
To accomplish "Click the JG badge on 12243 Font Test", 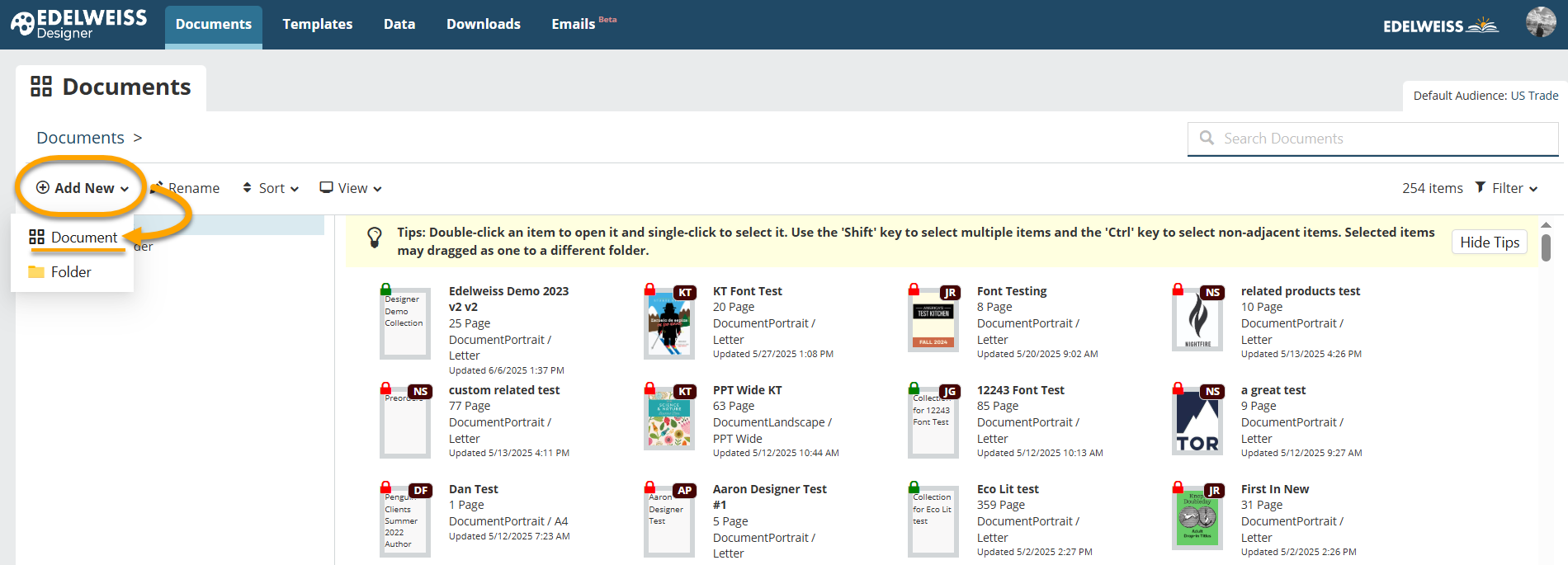I will [x=950, y=392].
